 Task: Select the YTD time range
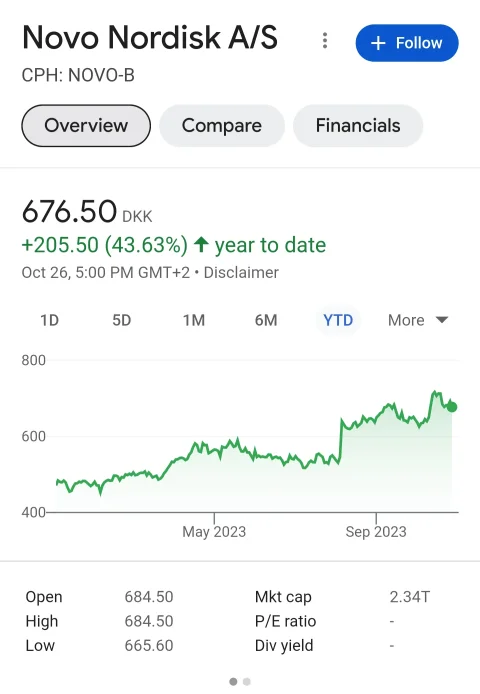click(338, 320)
